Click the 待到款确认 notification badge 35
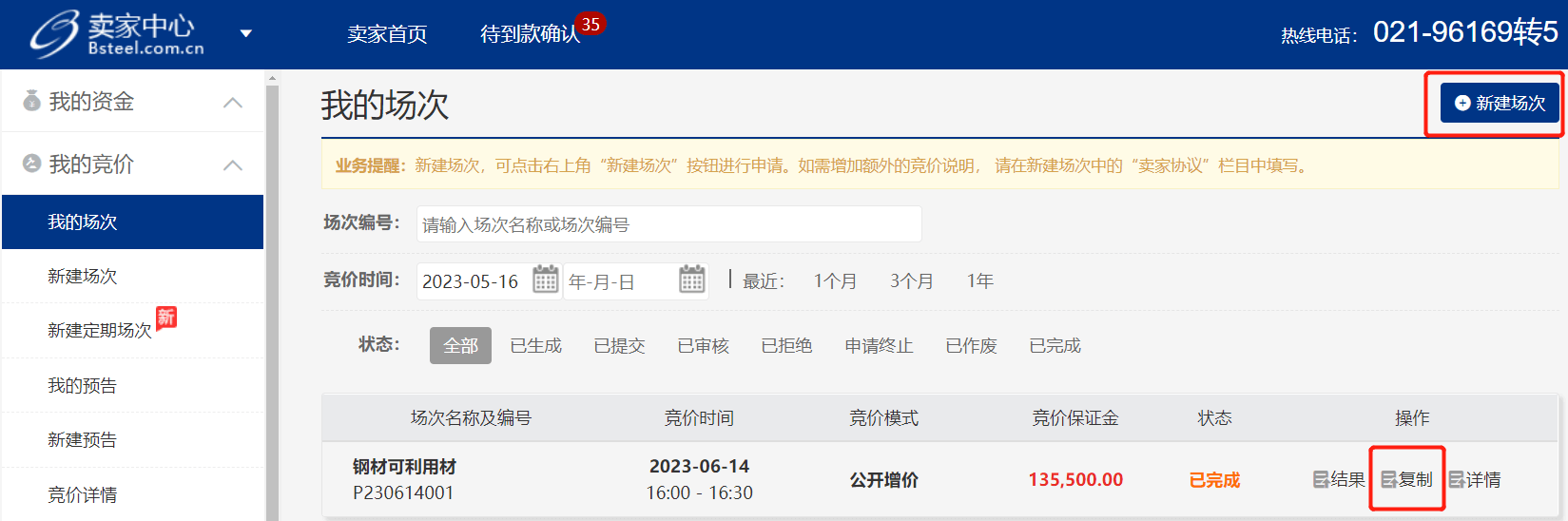This screenshot has width=1568, height=521. 590,24
